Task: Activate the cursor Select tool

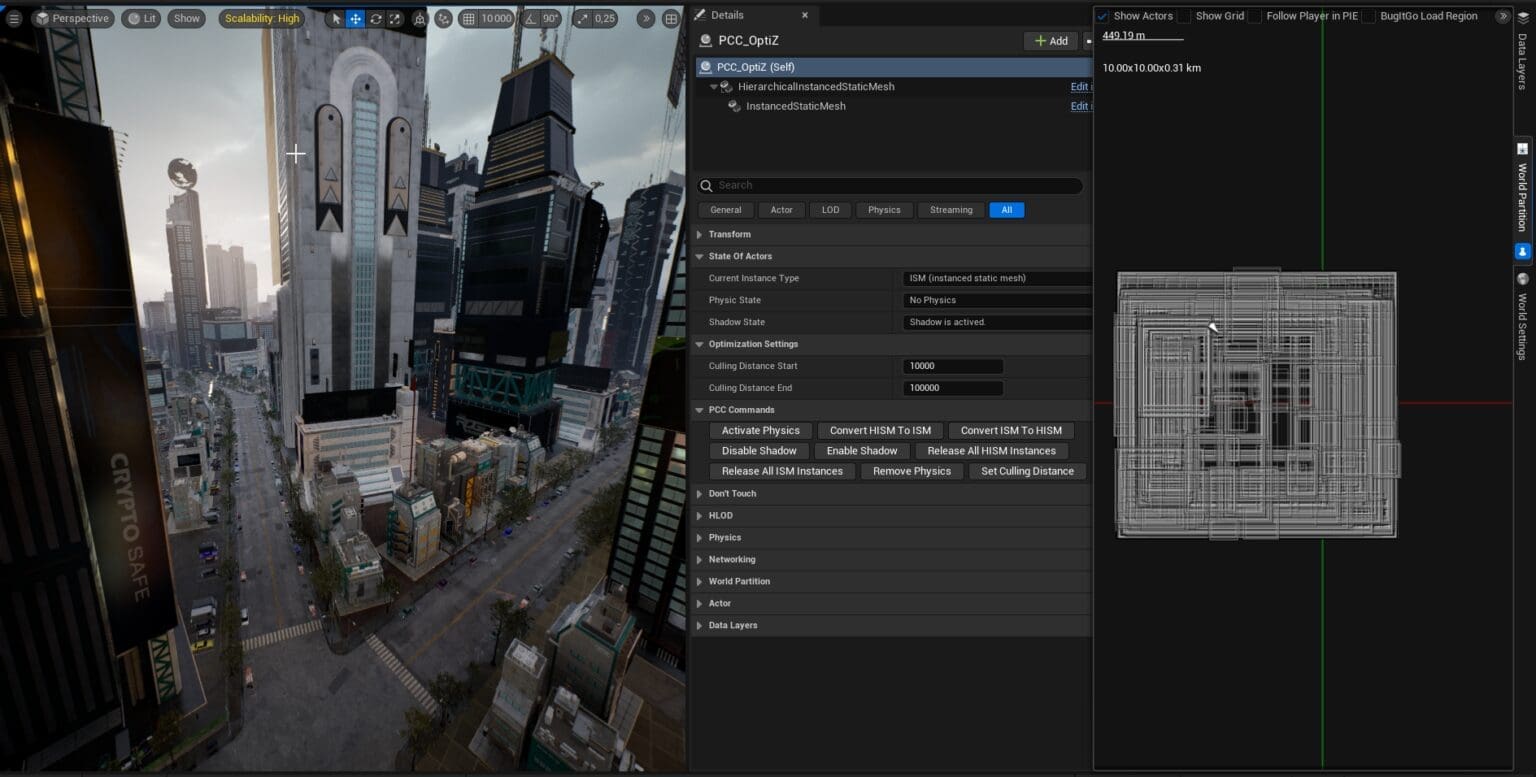Action: (335, 18)
